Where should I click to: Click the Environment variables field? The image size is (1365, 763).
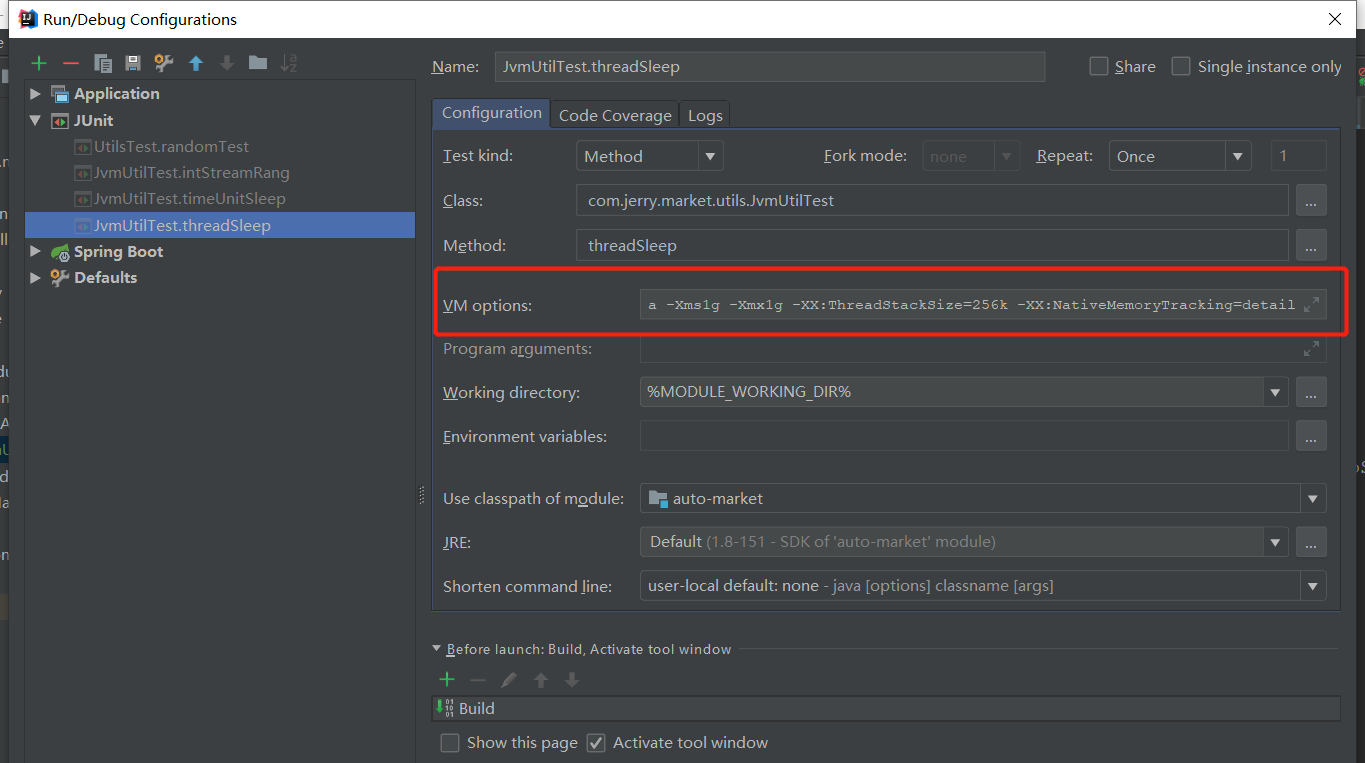(x=964, y=437)
